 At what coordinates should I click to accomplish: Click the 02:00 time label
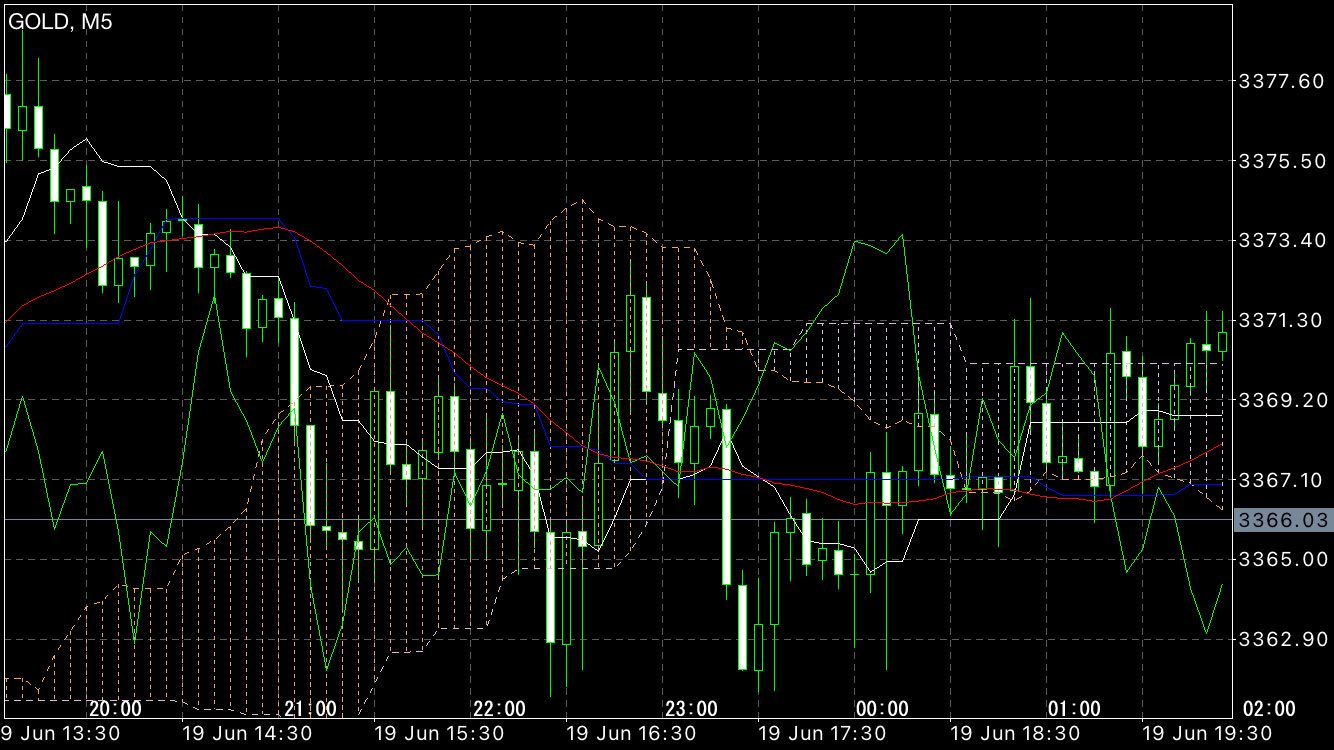pyautogui.click(x=1268, y=709)
